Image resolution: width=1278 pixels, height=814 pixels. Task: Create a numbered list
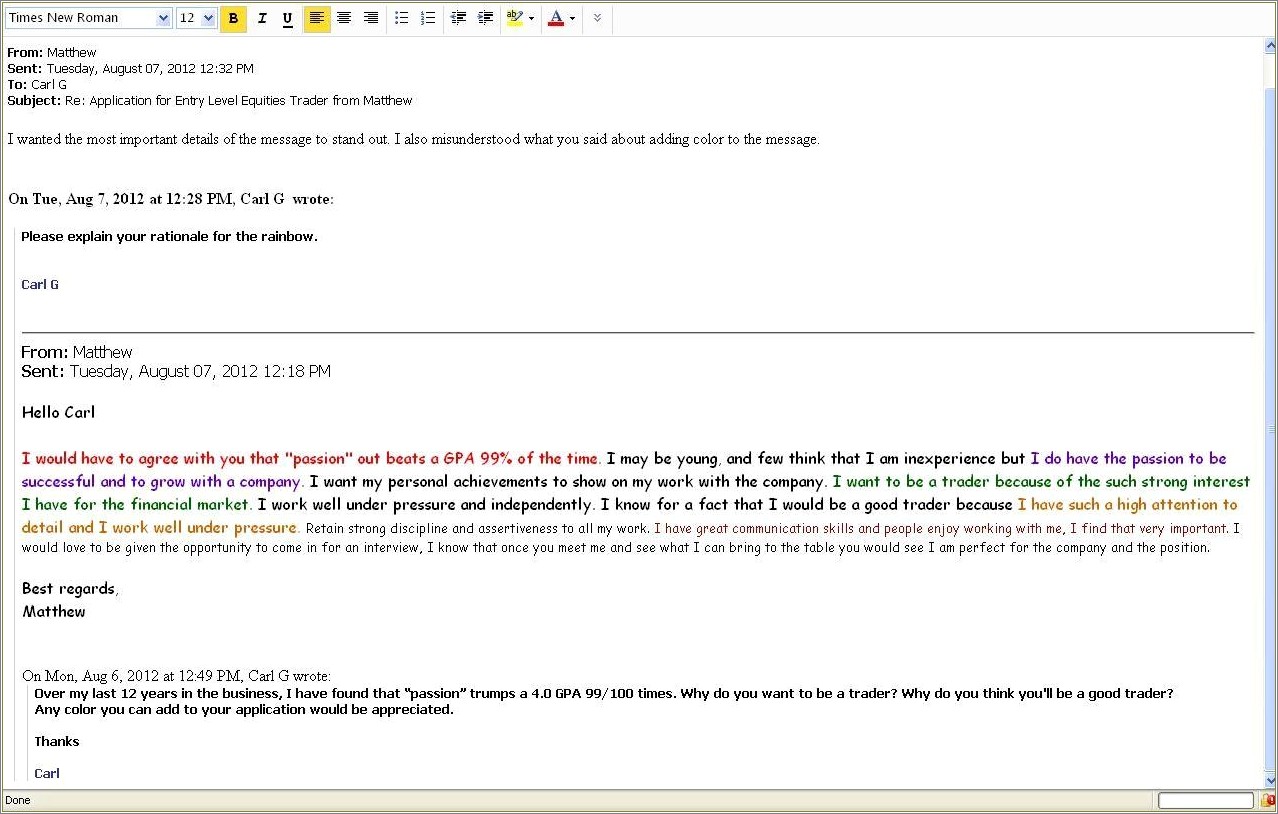(427, 18)
